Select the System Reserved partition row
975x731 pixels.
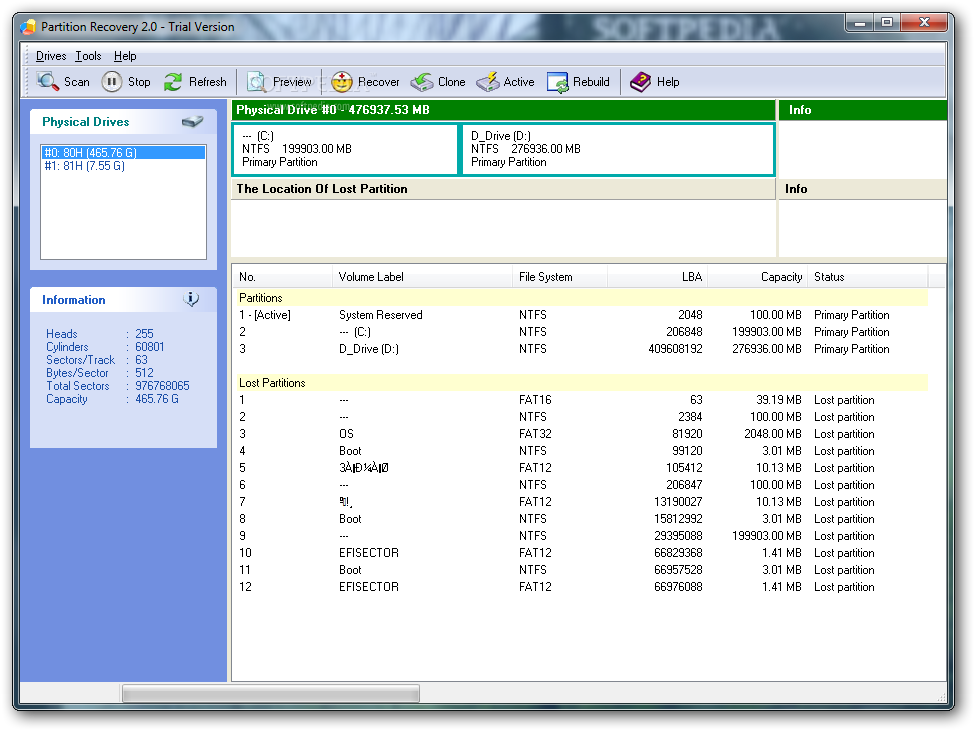pos(580,315)
